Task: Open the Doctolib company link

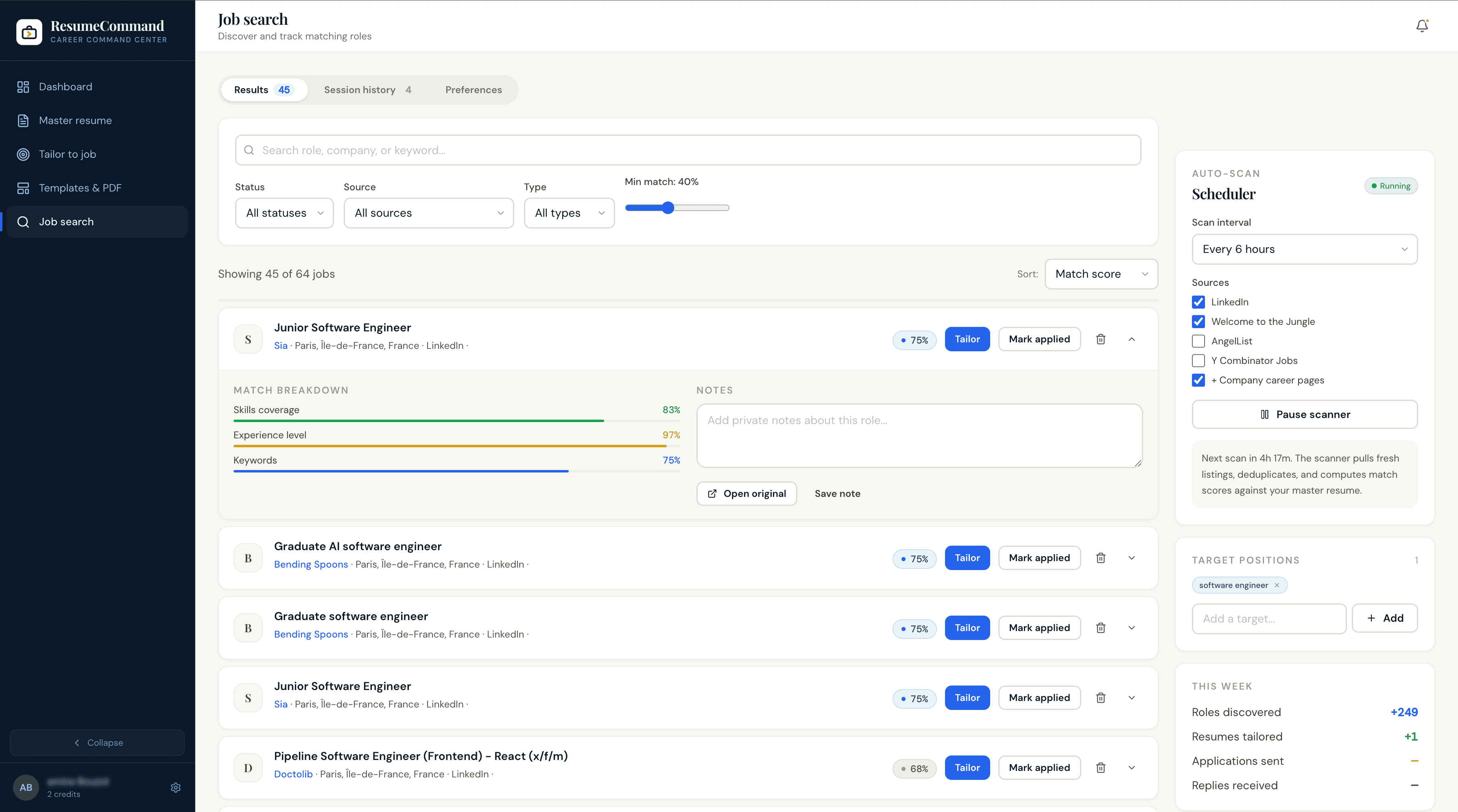Action: coord(293,774)
